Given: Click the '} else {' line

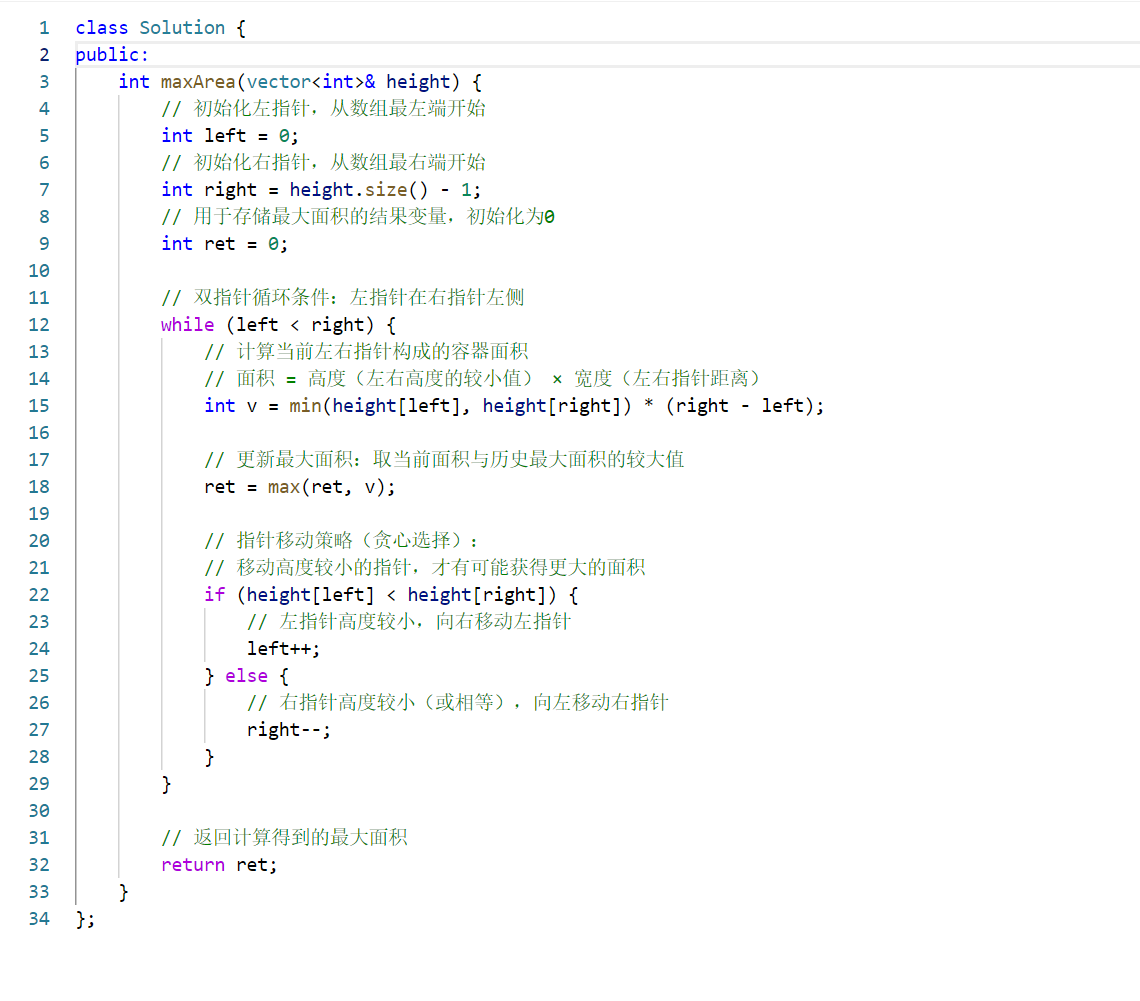Looking at the screenshot, I should coord(246,676).
